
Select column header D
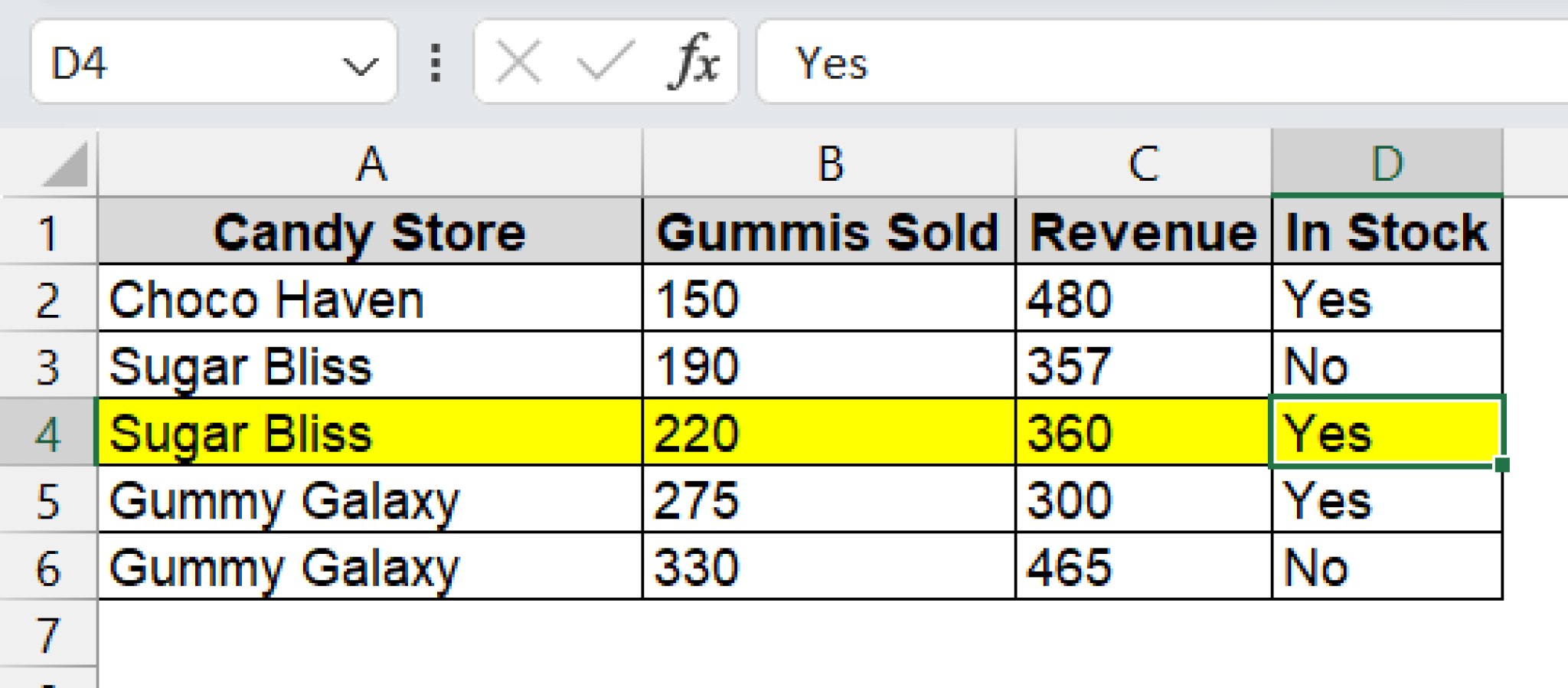coord(1386,161)
